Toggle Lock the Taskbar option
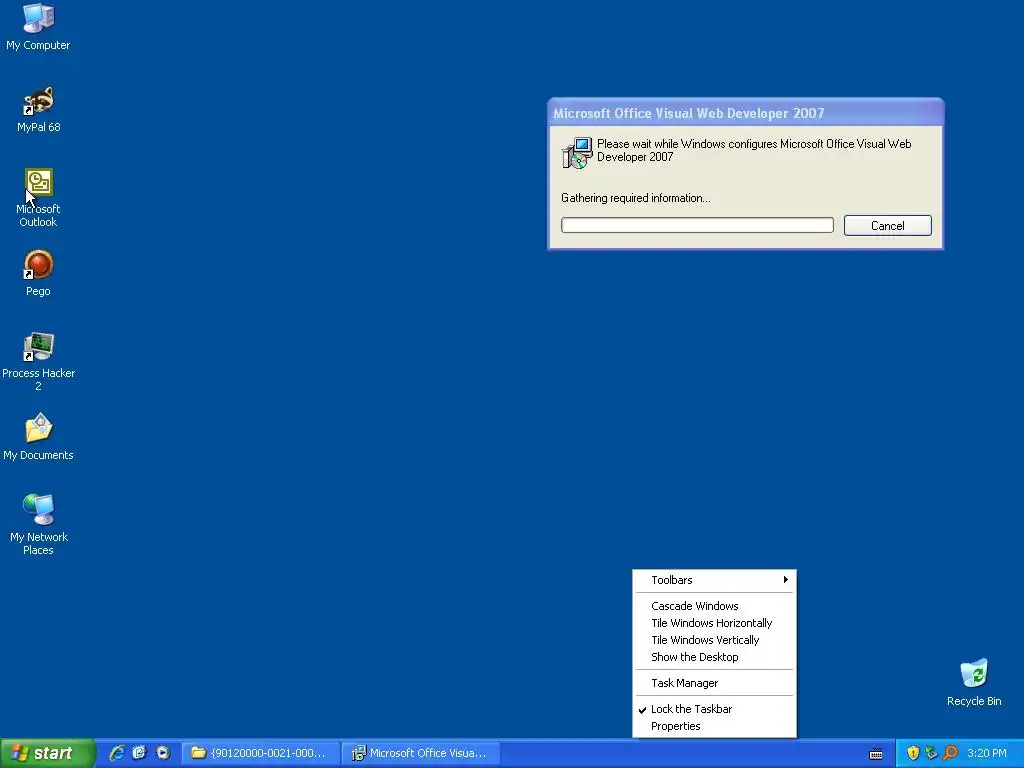This screenshot has width=1024, height=768. click(714, 709)
